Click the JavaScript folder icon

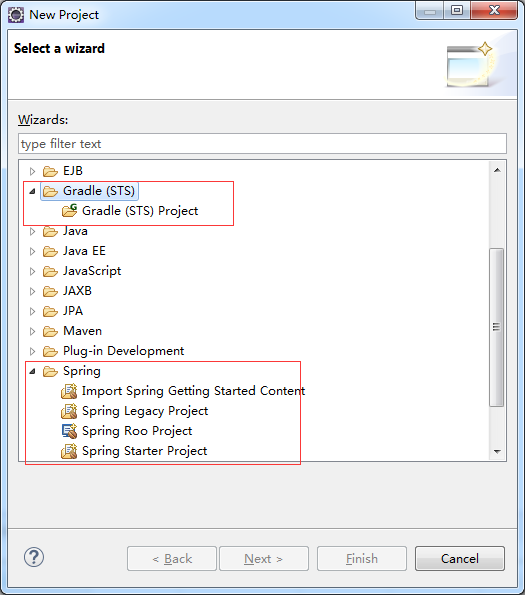pos(50,271)
